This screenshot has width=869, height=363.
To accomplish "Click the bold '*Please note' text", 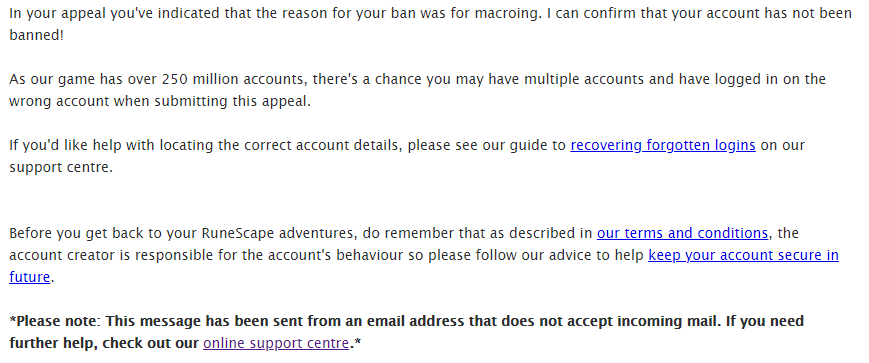I will (55, 321).
